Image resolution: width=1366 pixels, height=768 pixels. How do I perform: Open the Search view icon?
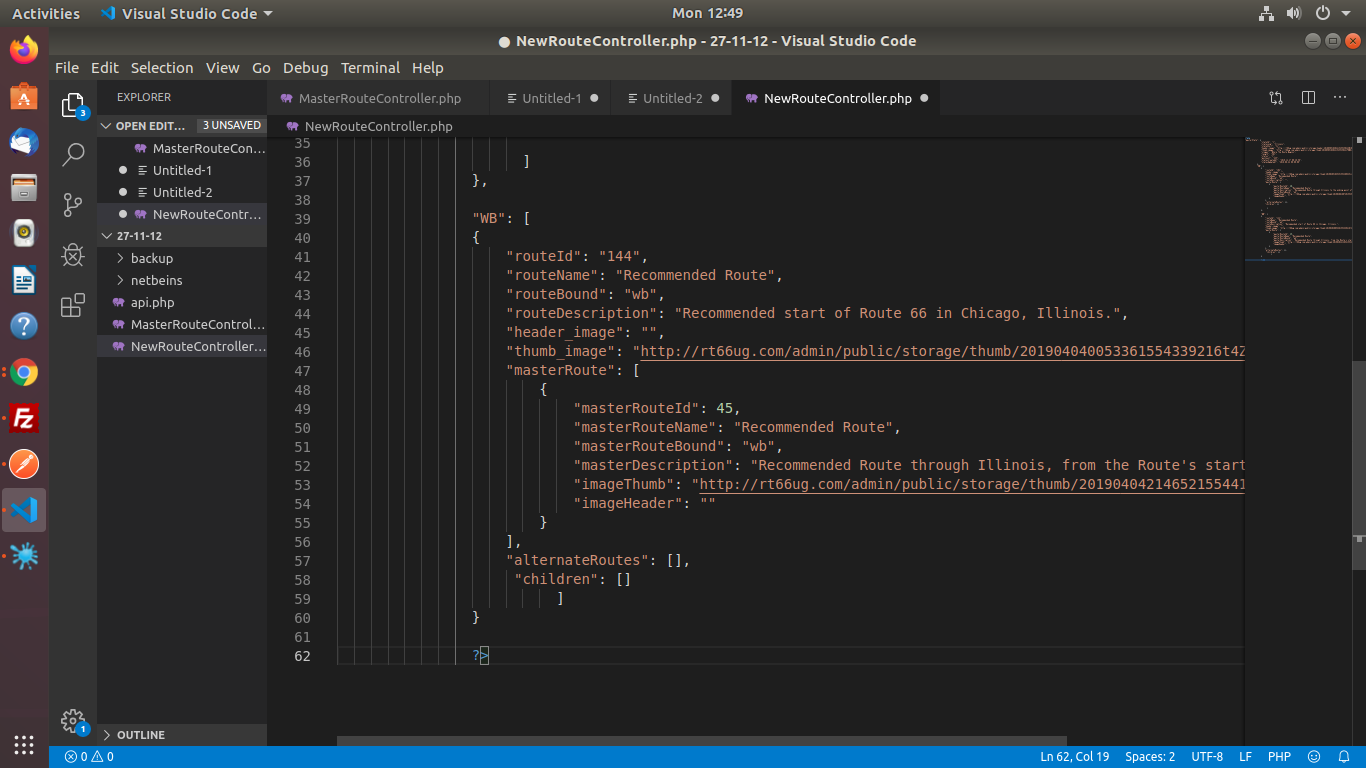pyautogui.click(x=73, y=155)
